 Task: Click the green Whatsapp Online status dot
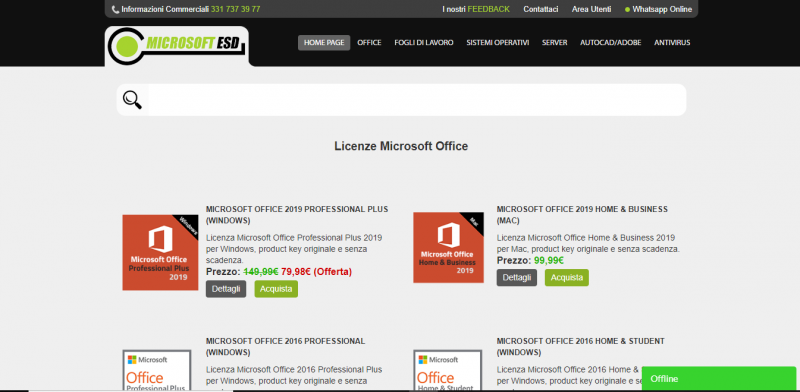[627, 9]
